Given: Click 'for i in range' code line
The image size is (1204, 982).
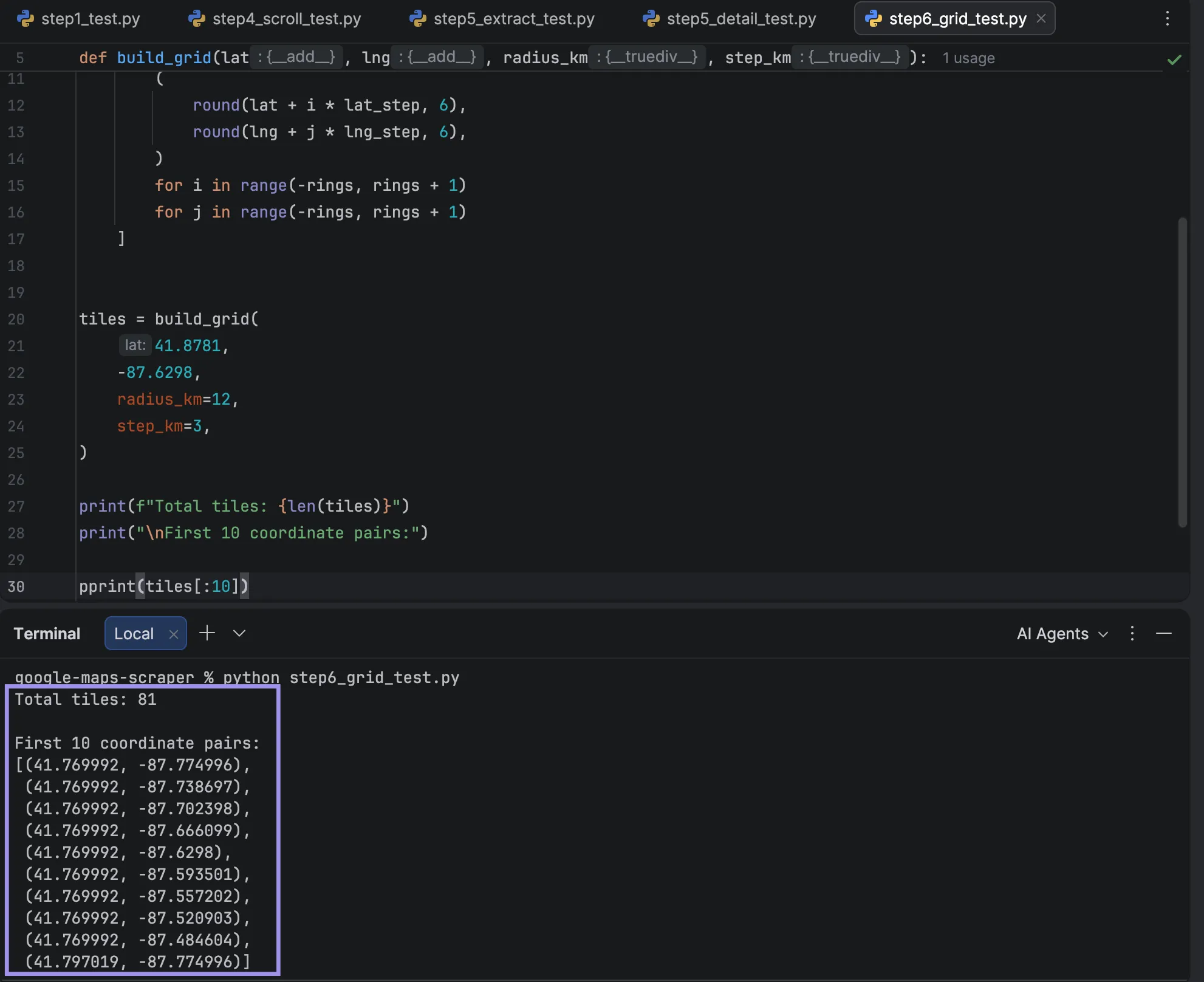Looking at the screenshot, I should (x=310, y=185).
